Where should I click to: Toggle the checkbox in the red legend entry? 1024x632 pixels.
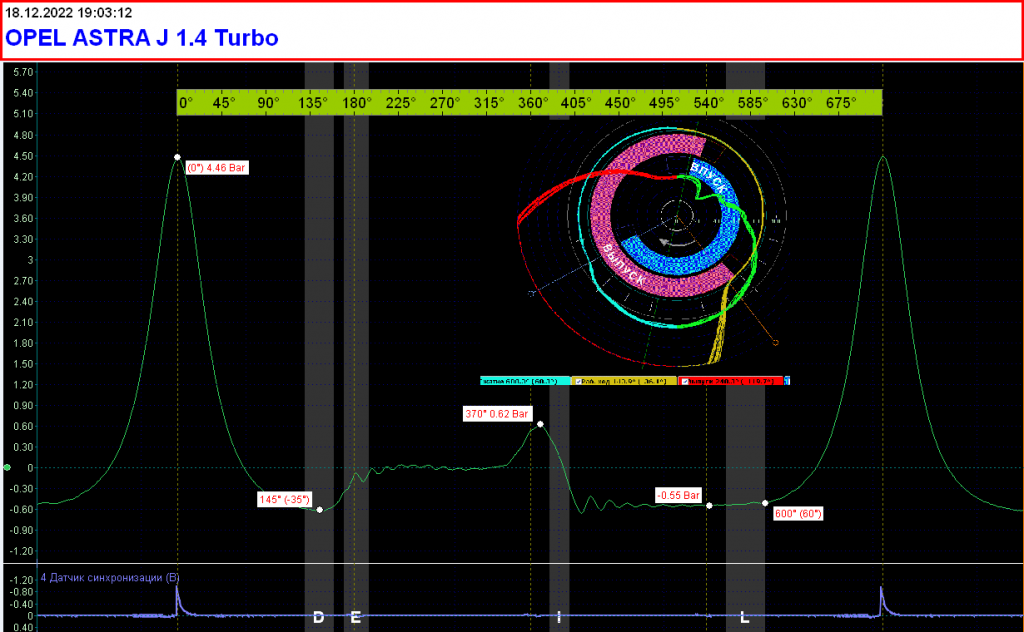click(684, 381)
